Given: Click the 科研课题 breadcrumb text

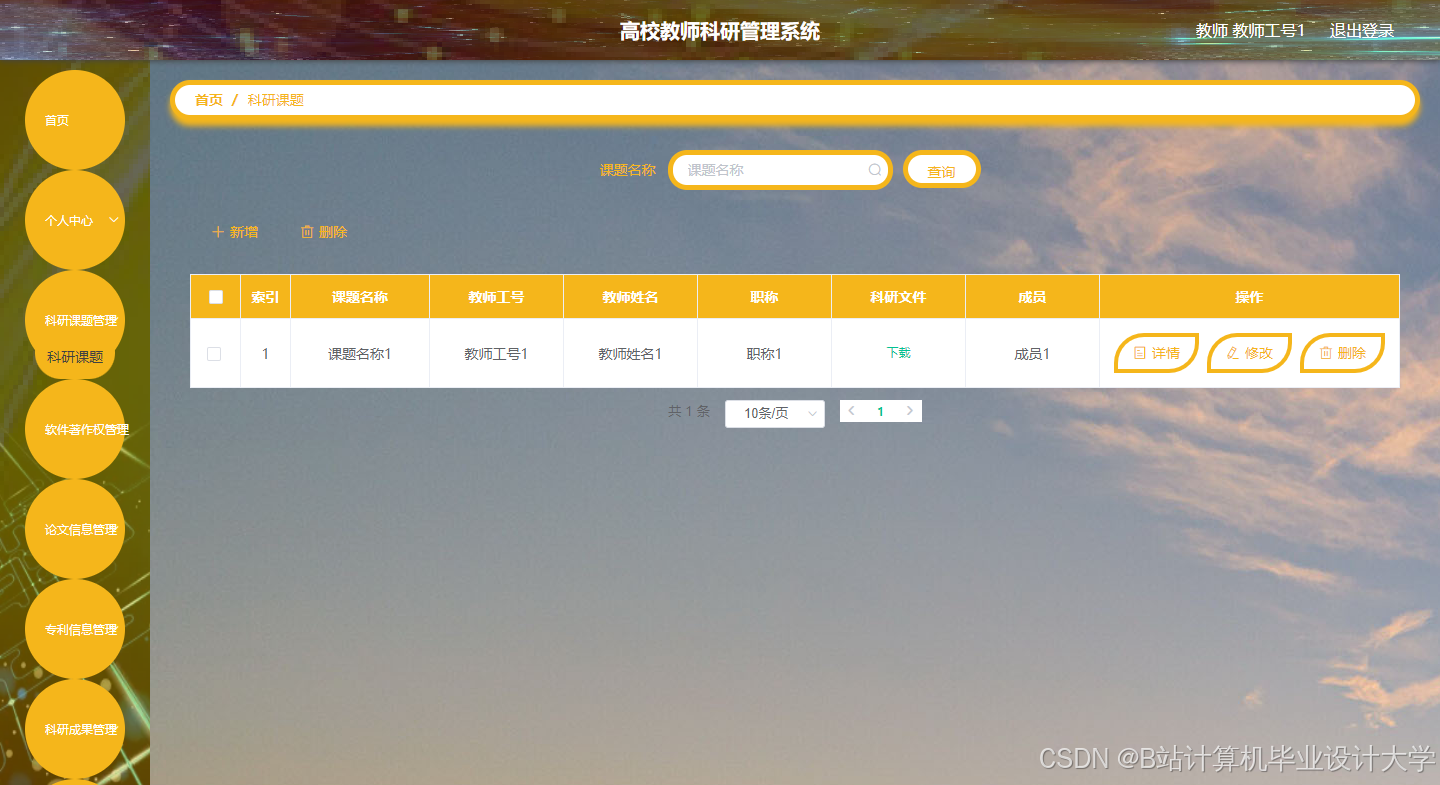Looking at the screenshot, I should [276, 100].
